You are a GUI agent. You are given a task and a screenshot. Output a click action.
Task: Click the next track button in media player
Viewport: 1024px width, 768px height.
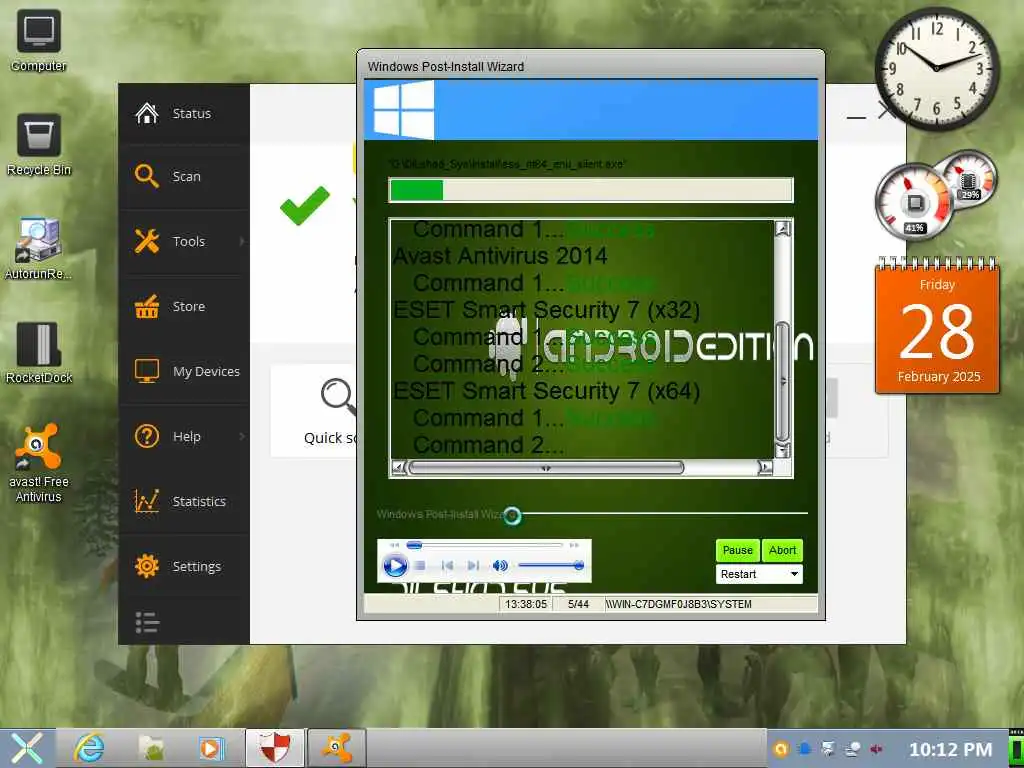click(x=473, y=566)
